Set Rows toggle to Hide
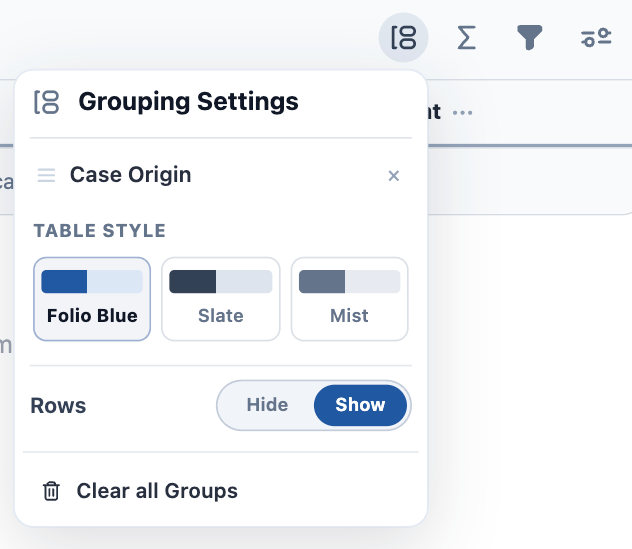 267,405
